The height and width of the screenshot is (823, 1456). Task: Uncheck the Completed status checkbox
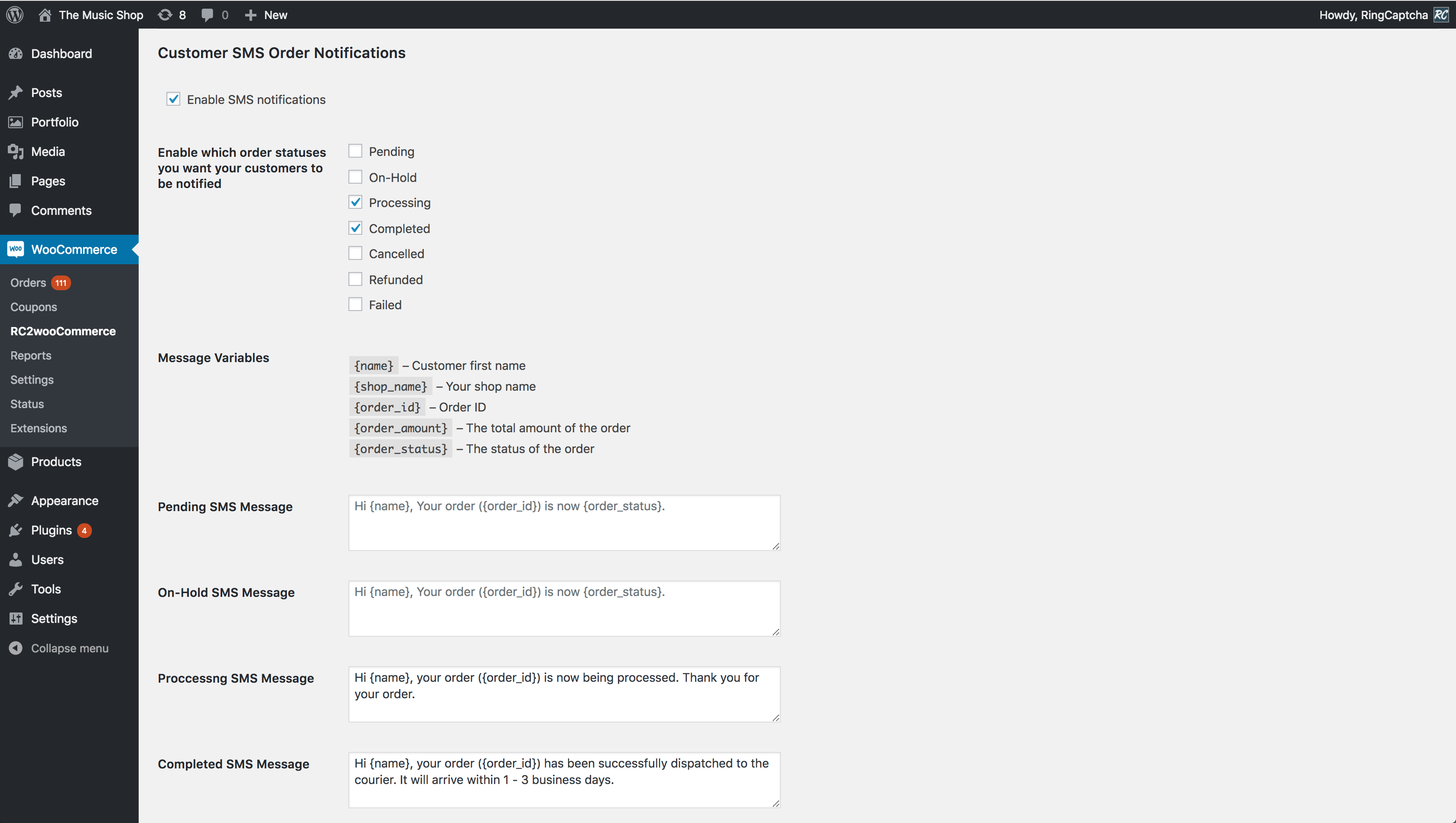click(x=355, y=228)
